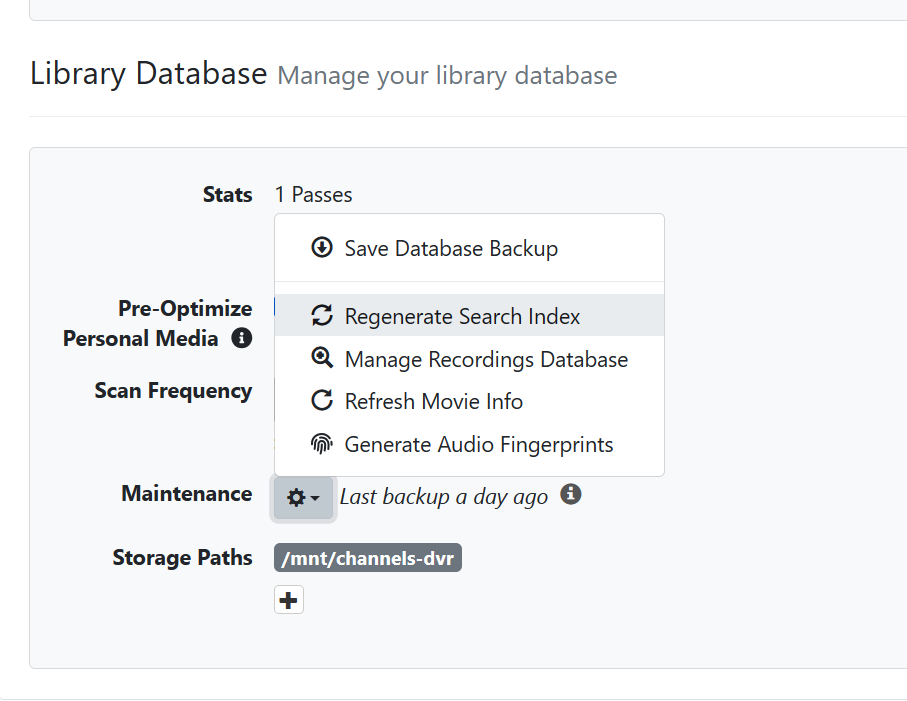Click the info icon beside Pre-Optimize Personal Media
The image size is (907, 701).
(x=241, y=338)
